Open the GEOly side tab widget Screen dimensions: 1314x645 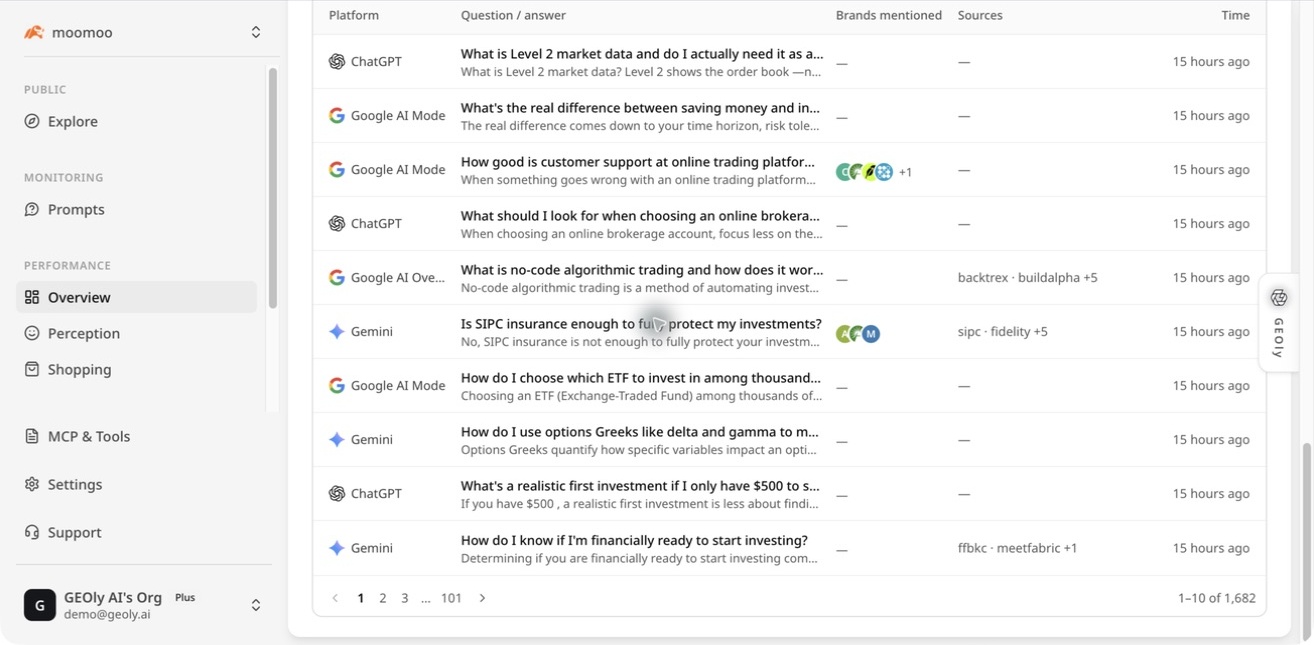1278,323
